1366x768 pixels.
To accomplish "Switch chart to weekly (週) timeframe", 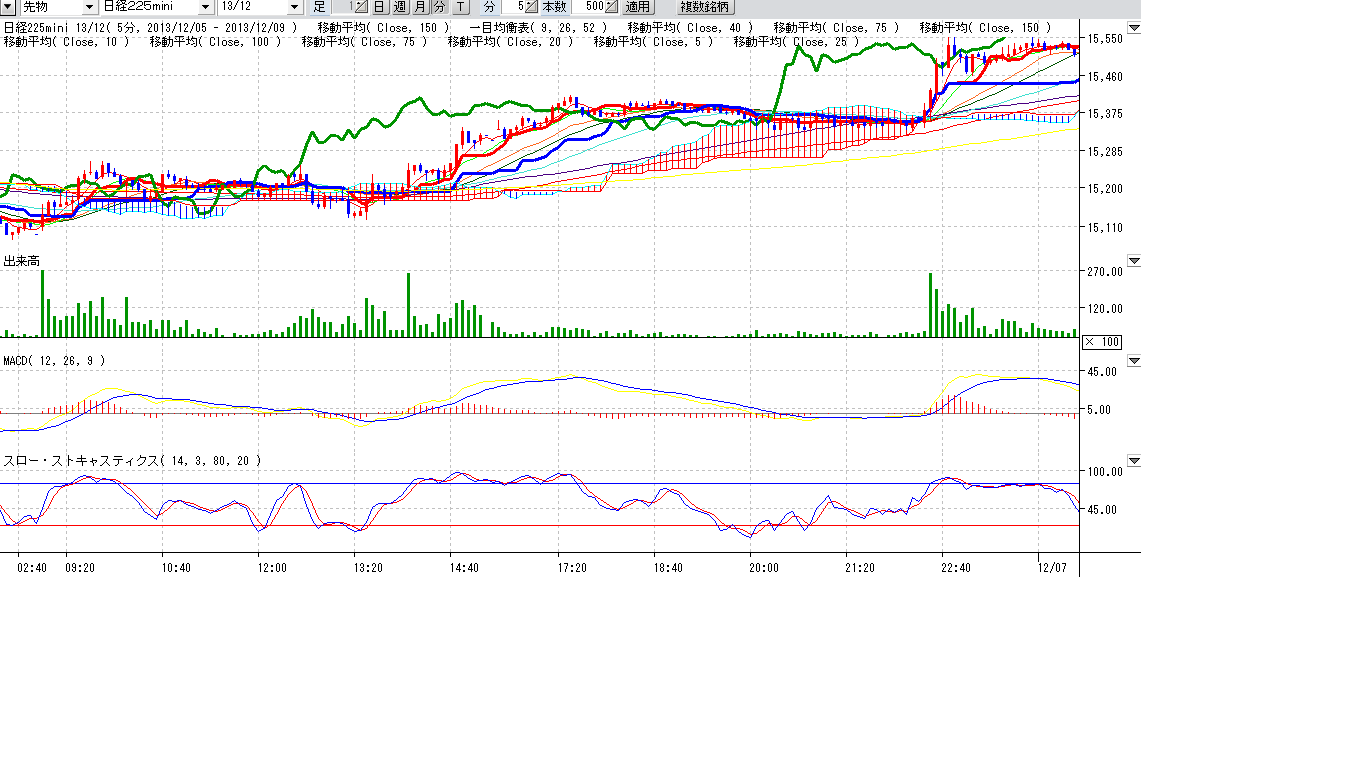I will [400, 7].
